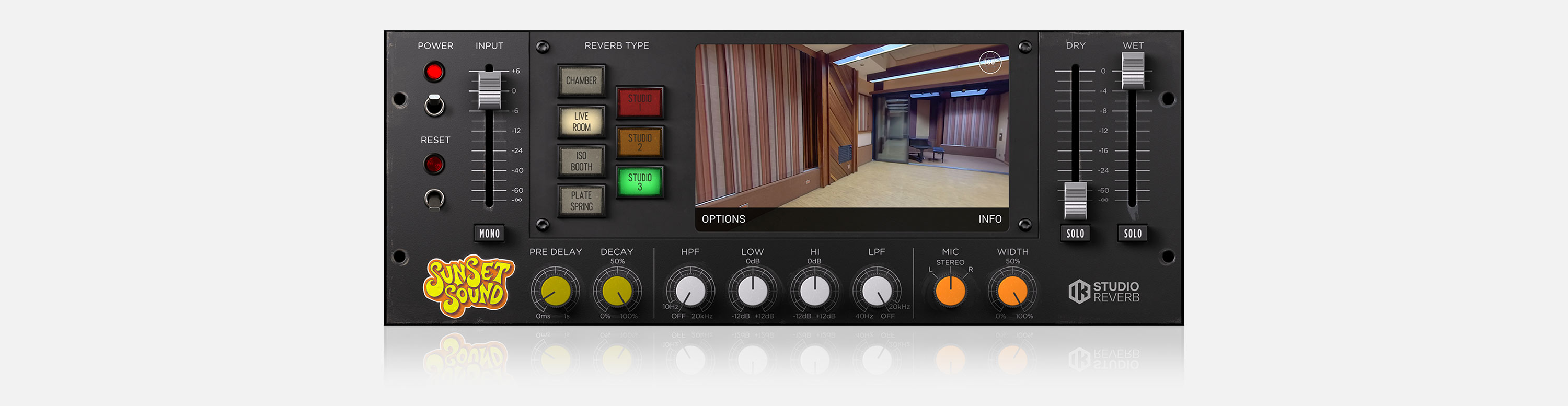
Task: Click the Input level fader handle
Action: [489, 90]
